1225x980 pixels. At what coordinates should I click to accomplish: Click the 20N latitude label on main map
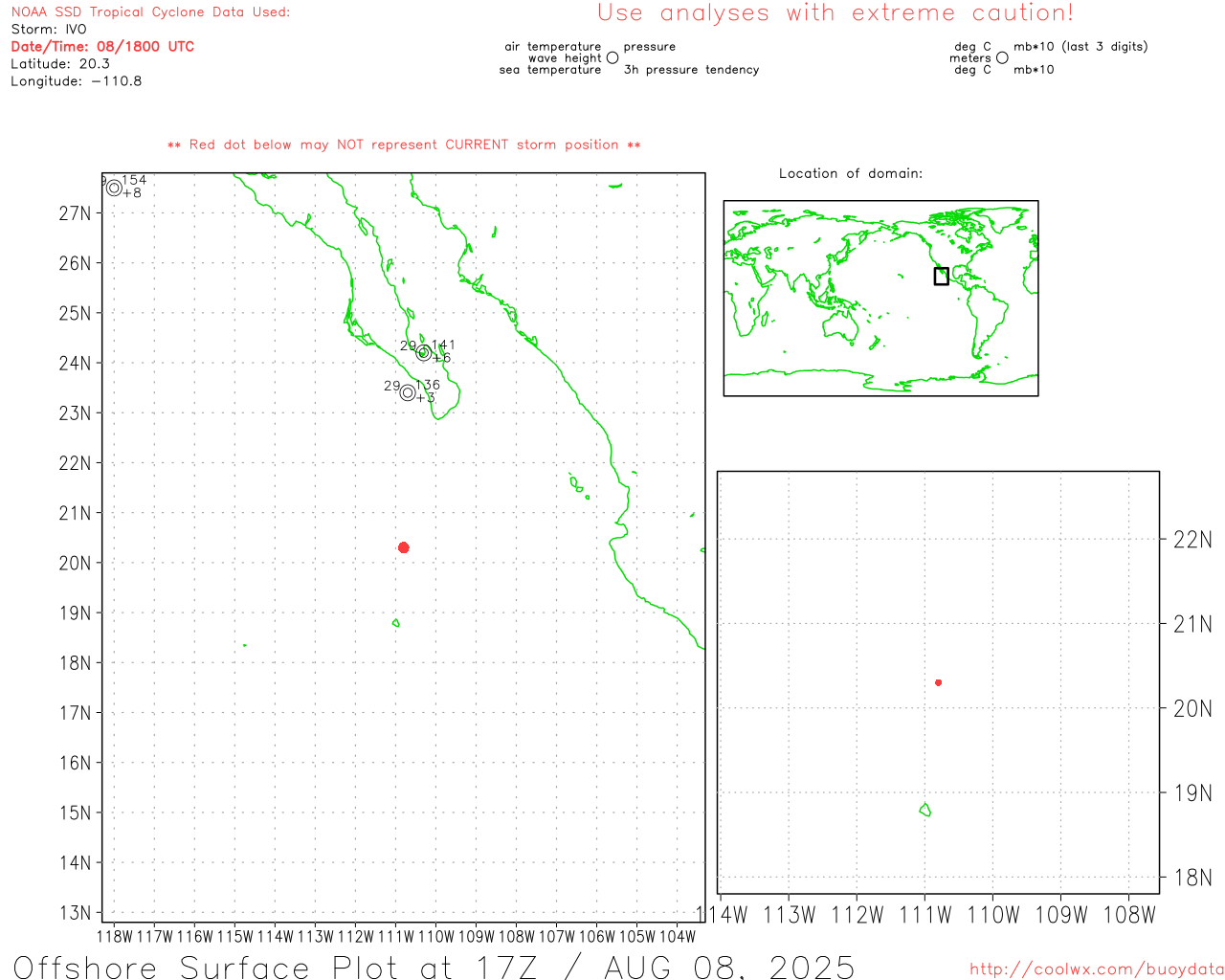click(76, 563)
